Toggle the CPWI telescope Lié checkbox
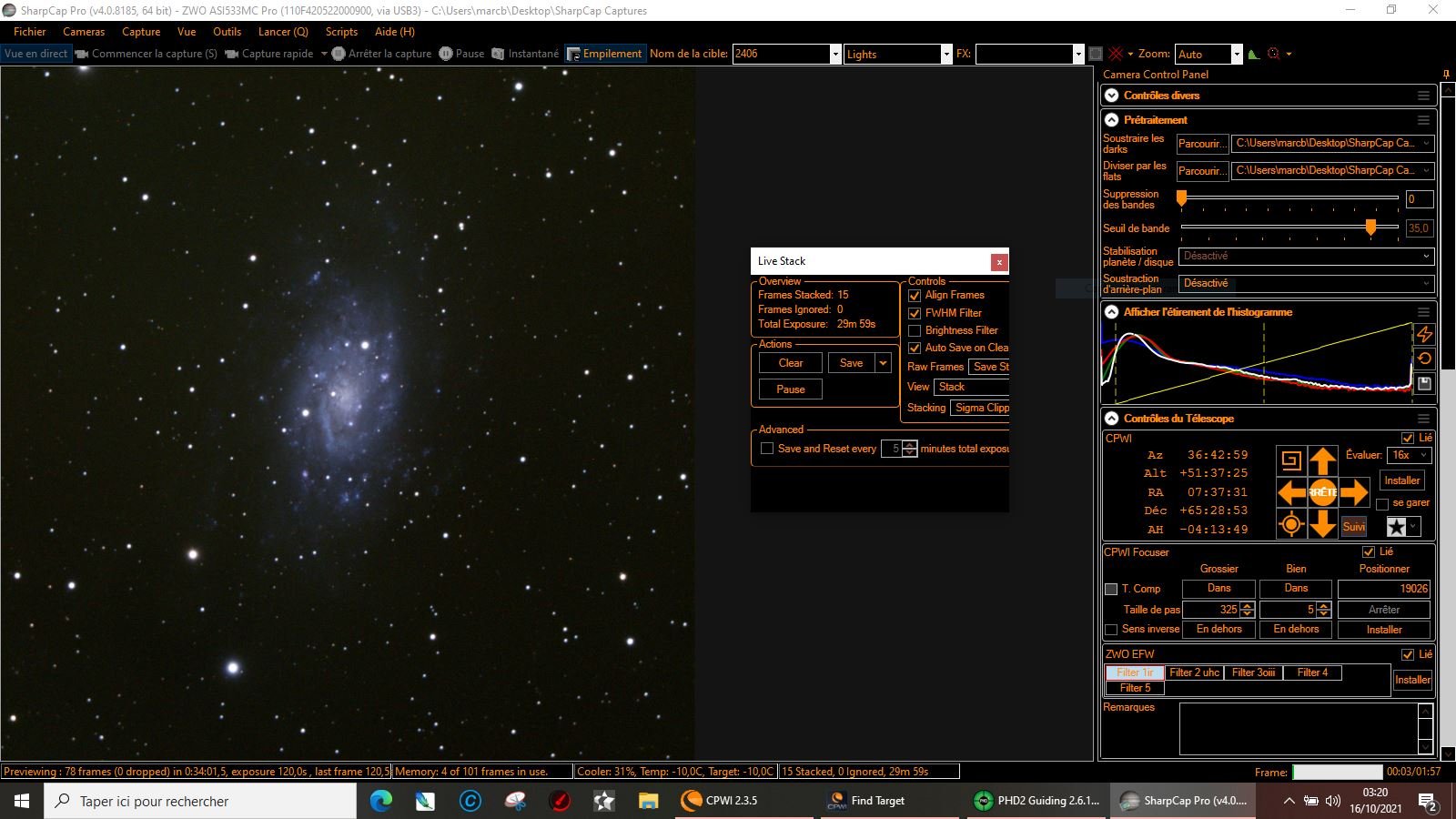 [1408, 438]
